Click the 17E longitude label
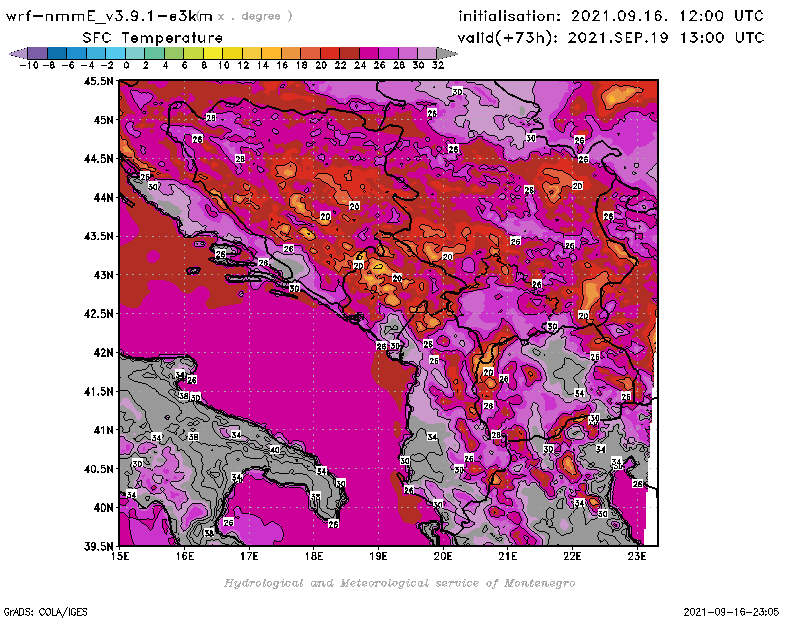Screen dimensions: 800x618 click(249, 556)
